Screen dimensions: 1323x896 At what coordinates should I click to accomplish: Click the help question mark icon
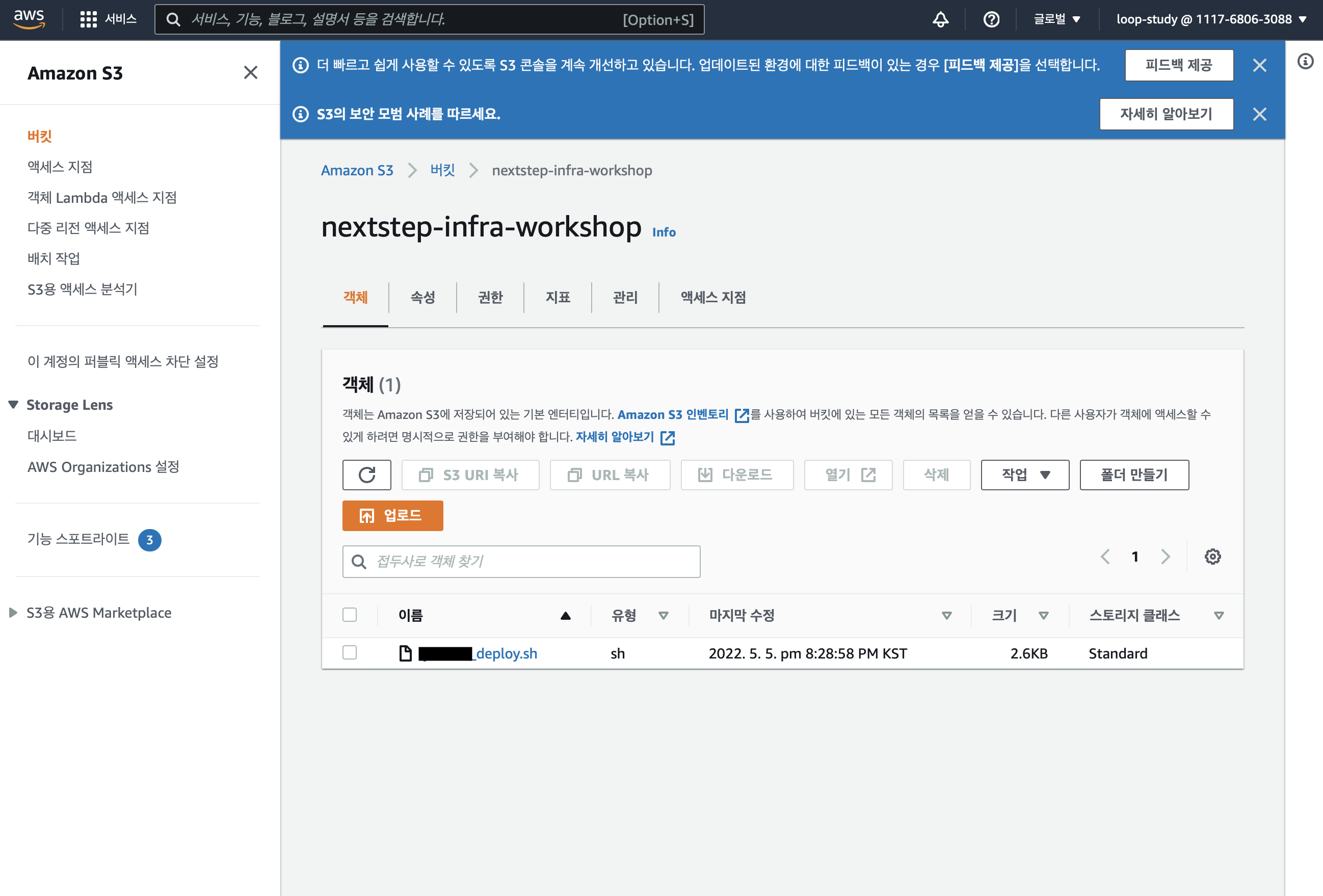pos(991,19)
